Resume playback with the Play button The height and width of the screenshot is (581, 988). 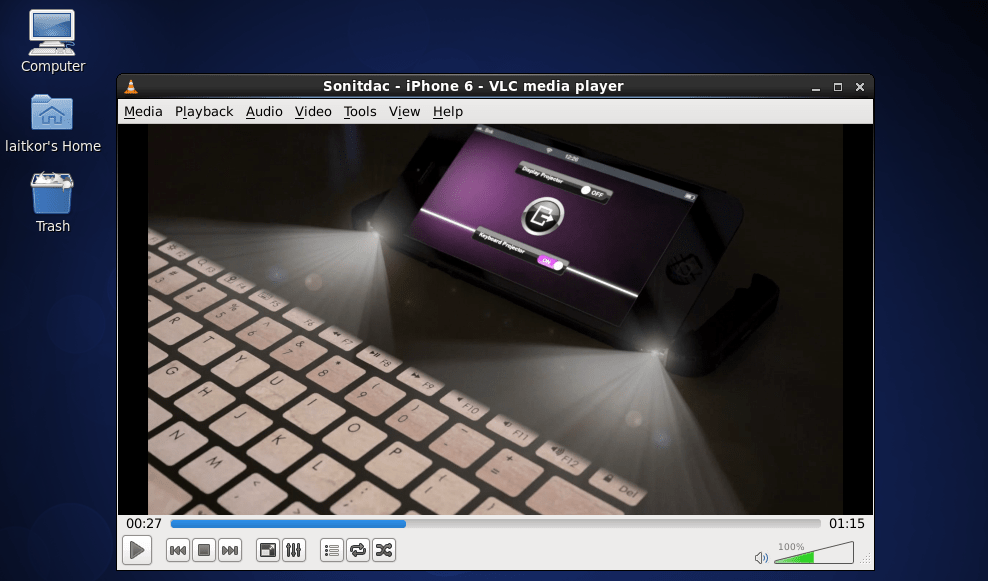coord(137,550)
